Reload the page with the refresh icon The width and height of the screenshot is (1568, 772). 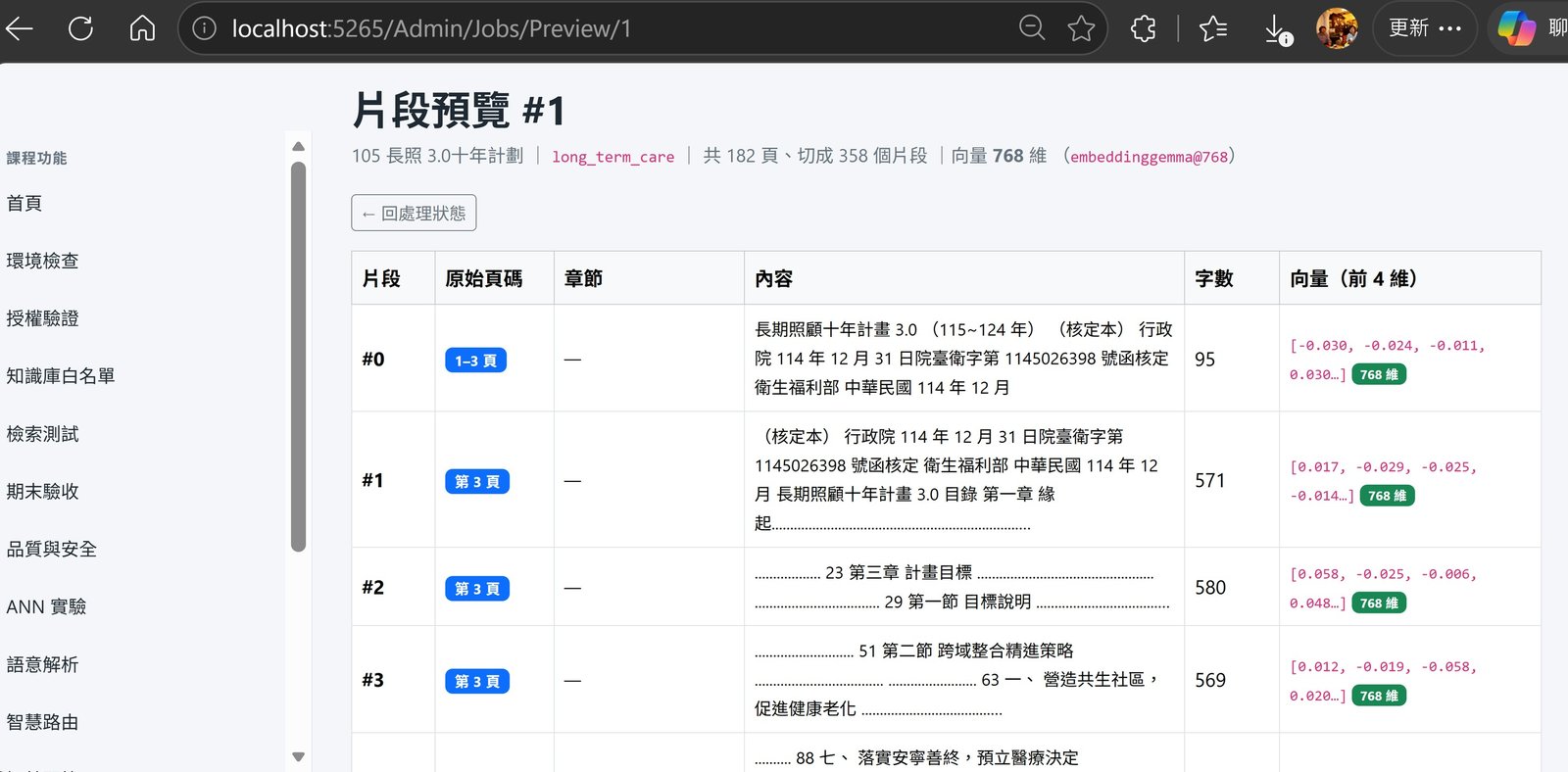coord(80,28)
